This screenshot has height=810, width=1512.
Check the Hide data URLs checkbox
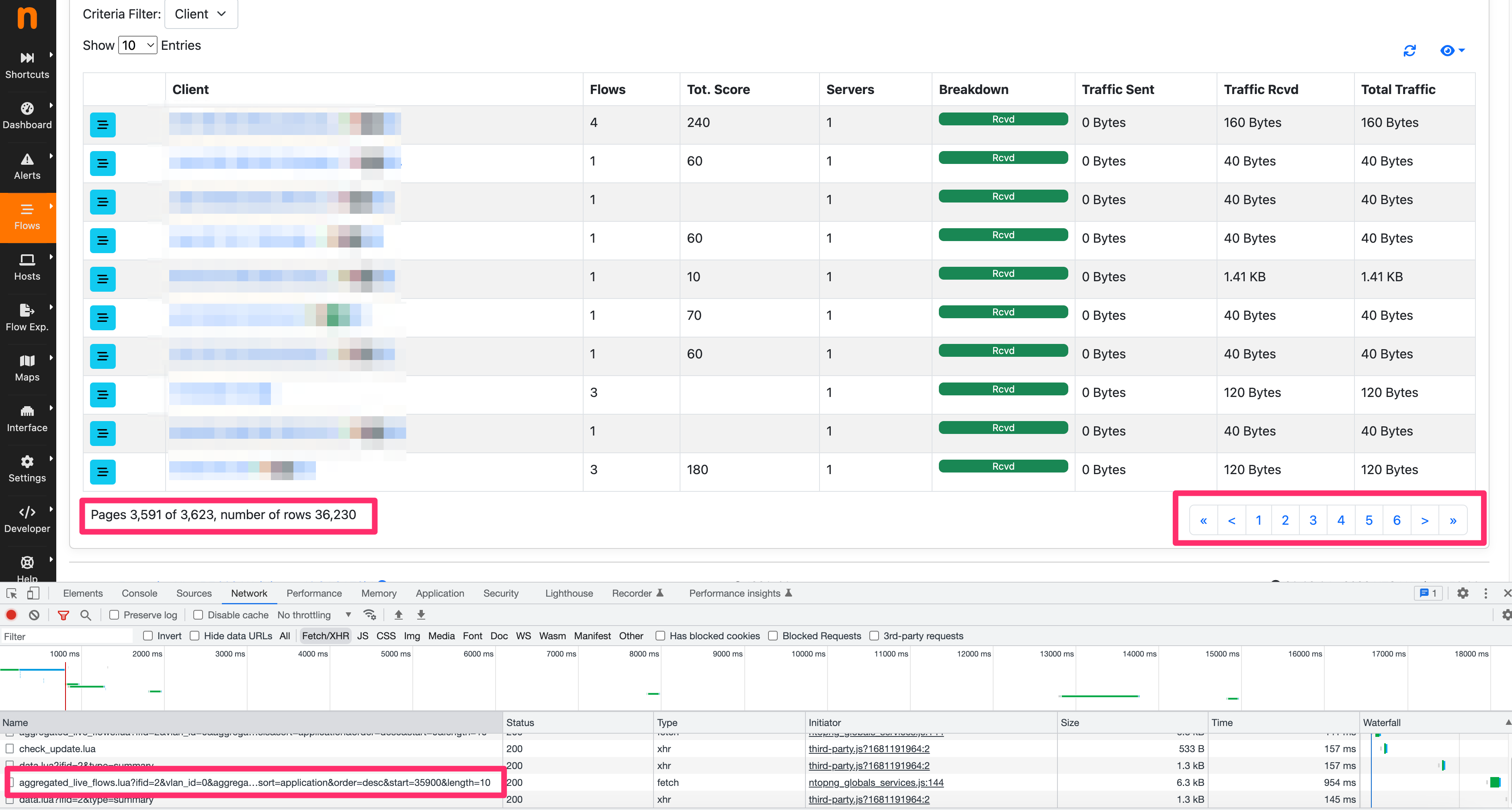pos(195,636)
